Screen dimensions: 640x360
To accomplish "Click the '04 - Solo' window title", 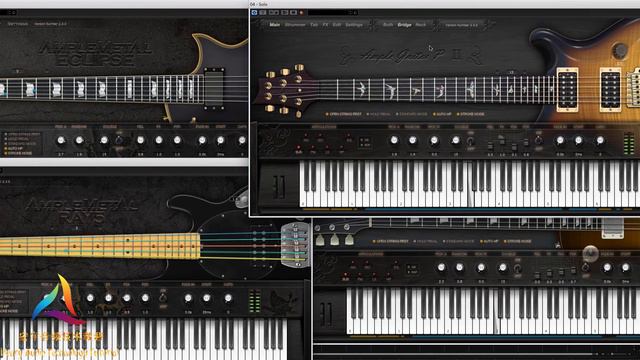I will click(258, 4).
